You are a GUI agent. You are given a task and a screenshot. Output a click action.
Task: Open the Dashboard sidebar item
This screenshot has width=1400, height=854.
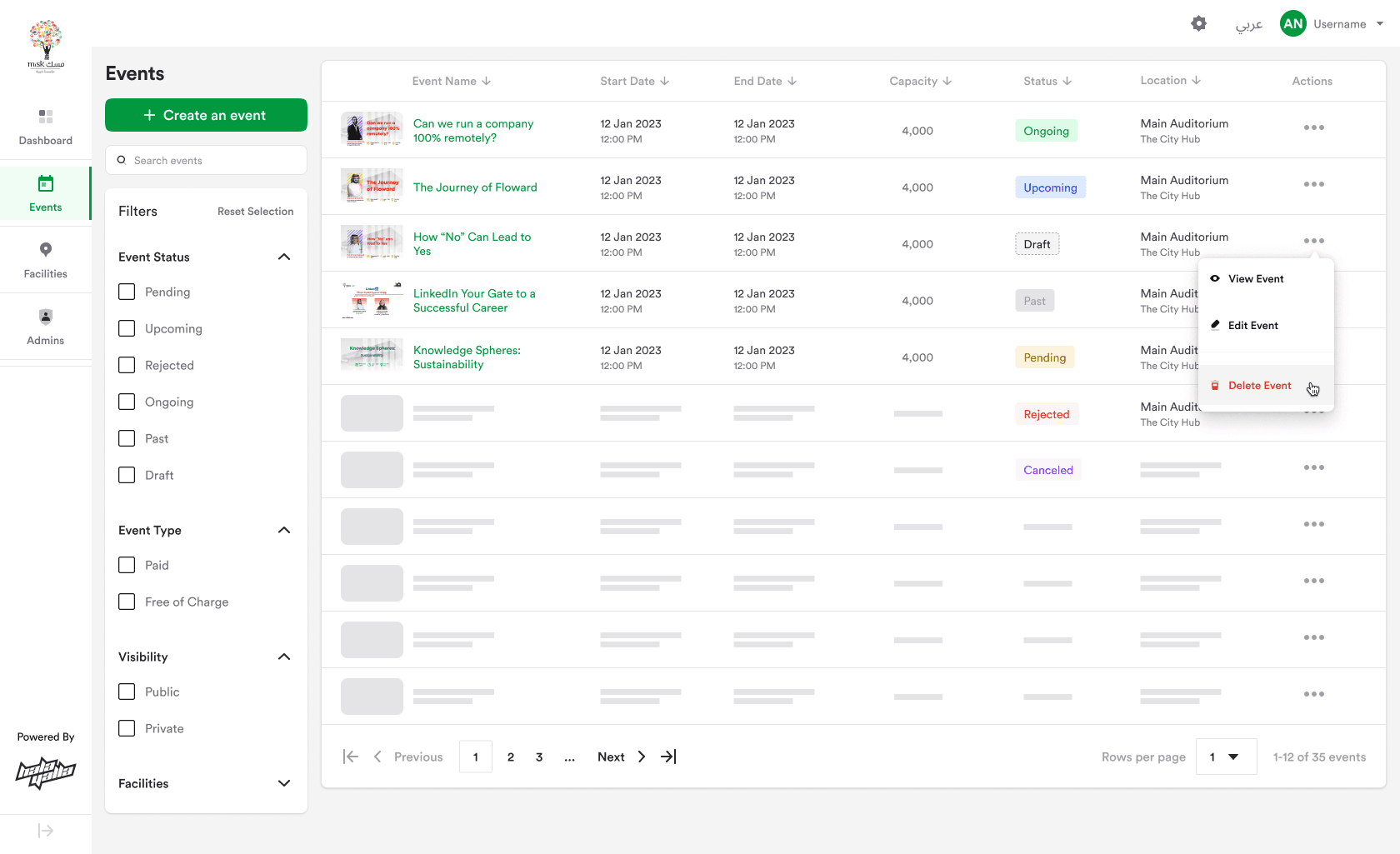46,127
